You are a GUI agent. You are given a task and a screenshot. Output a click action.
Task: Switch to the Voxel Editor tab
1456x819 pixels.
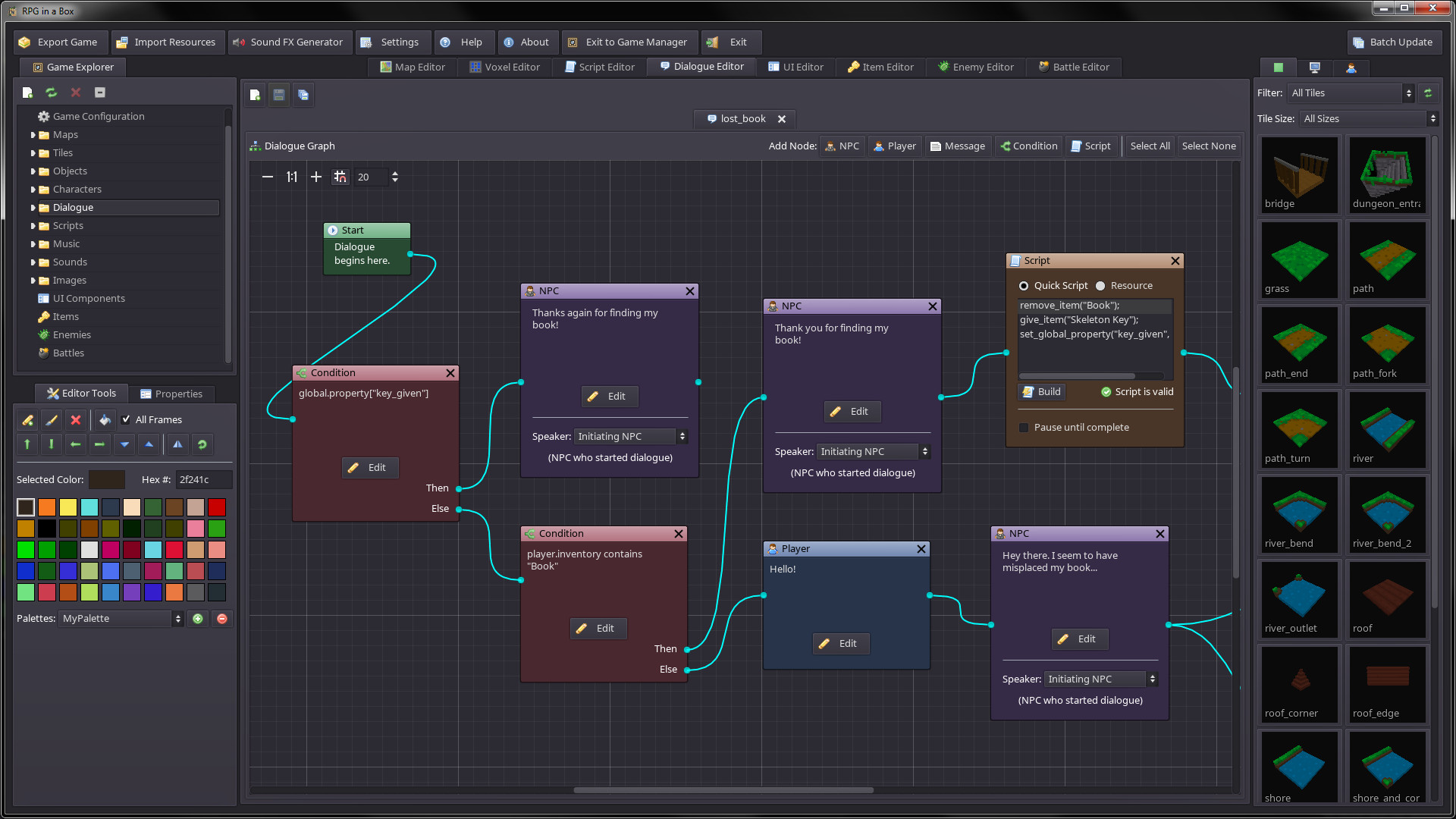[x=505, y=67]
